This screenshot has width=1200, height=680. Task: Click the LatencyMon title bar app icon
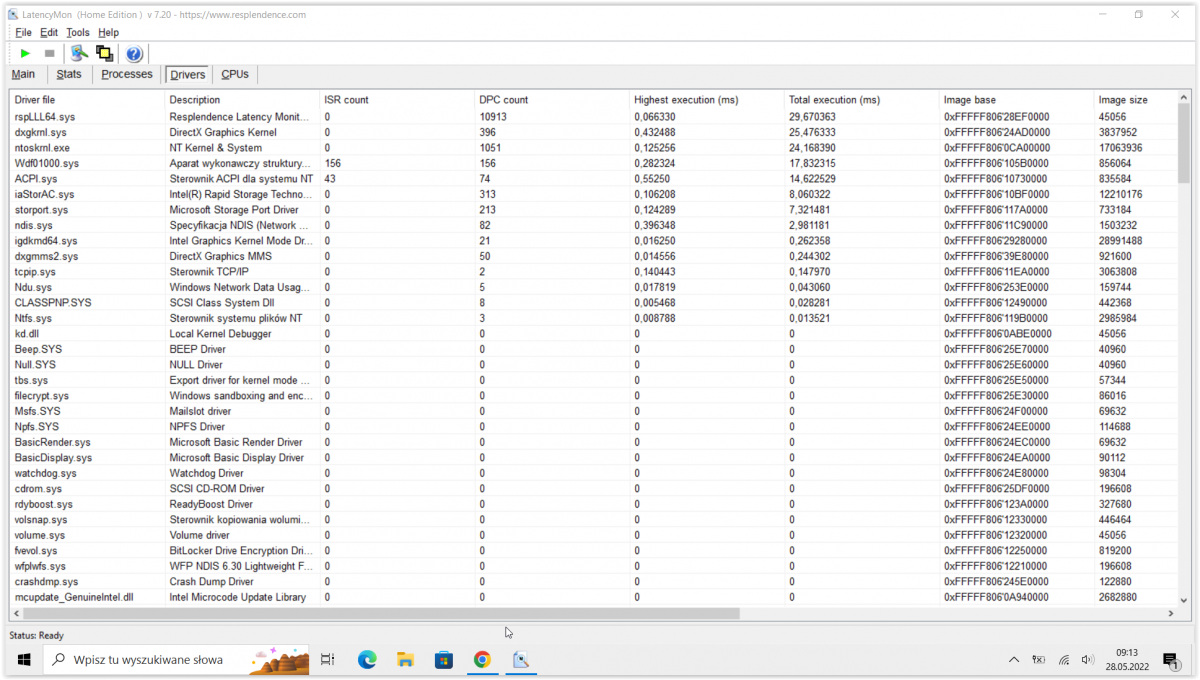point(13,15)
